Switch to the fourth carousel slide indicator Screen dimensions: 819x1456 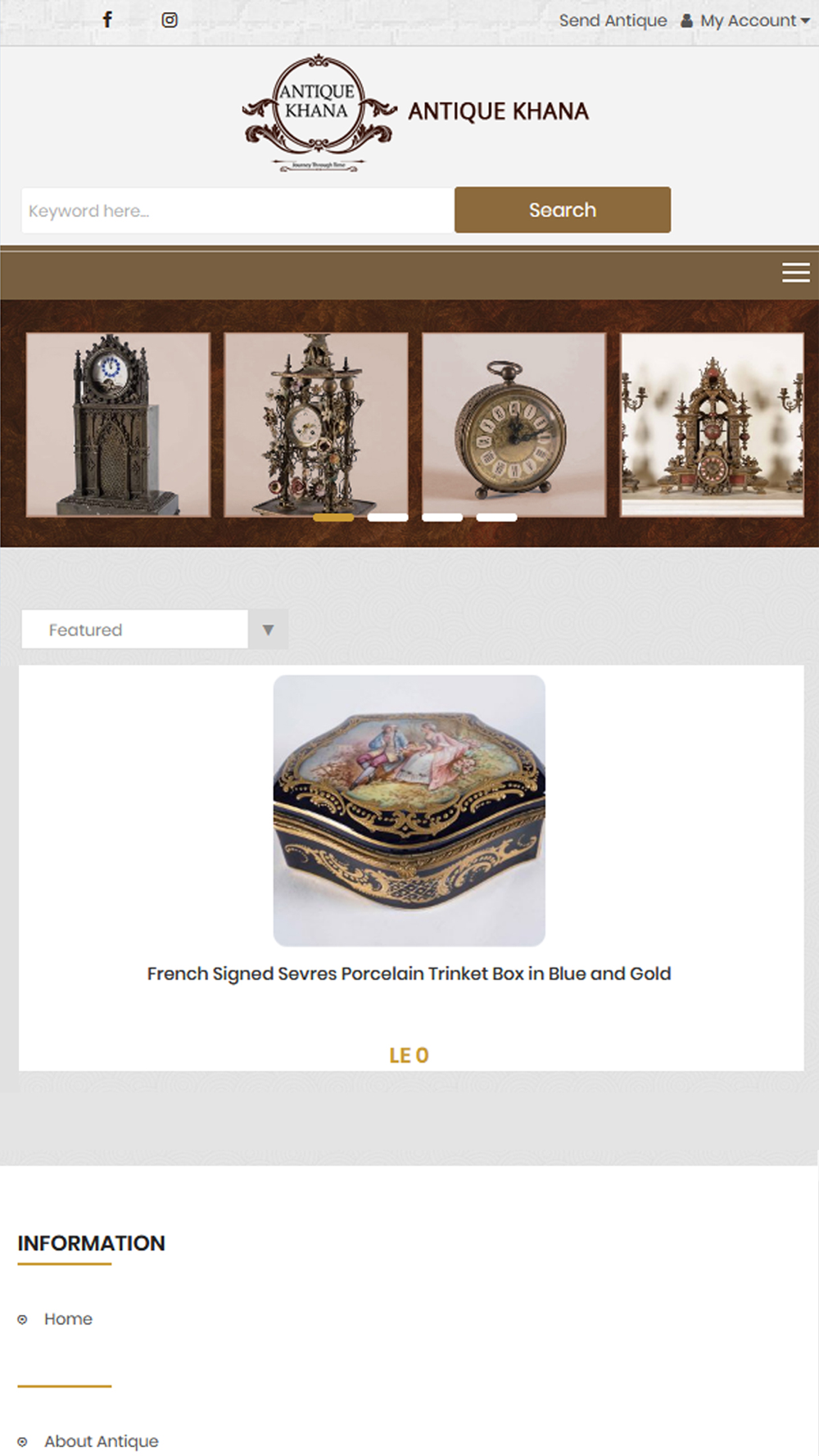point(496,518)
